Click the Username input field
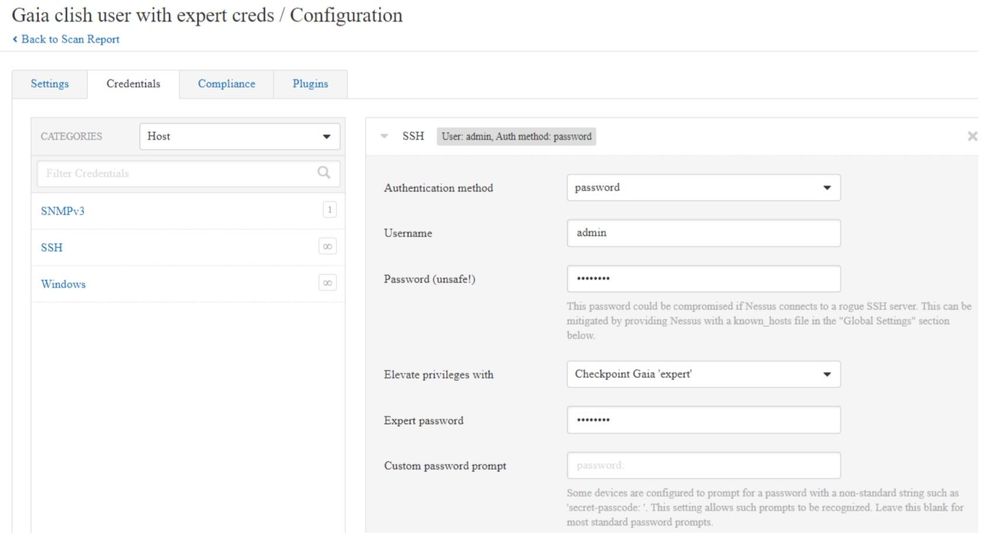The image size is (998, 553). [703, 233]
